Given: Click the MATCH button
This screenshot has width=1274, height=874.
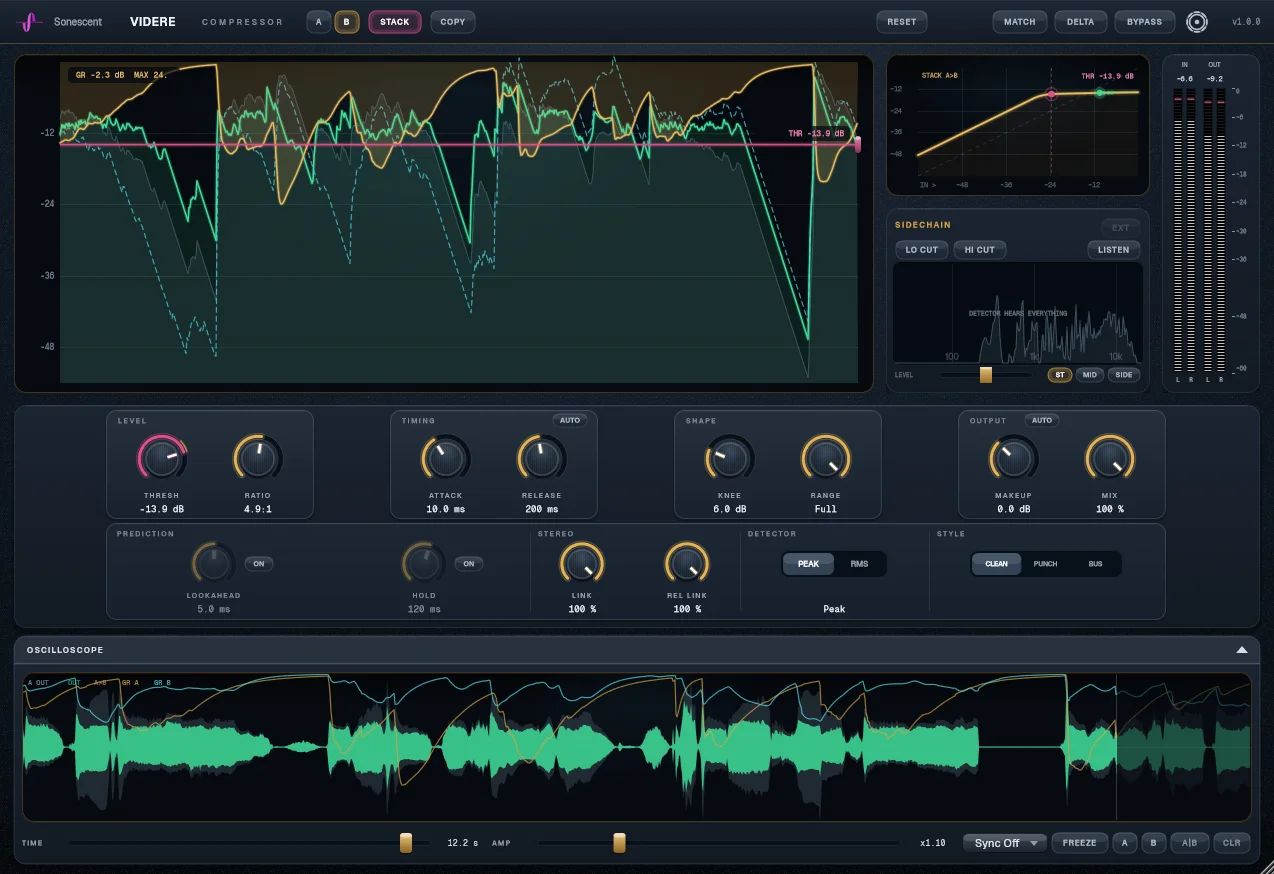Looking at the screenshot, I should pos(1020,22).
